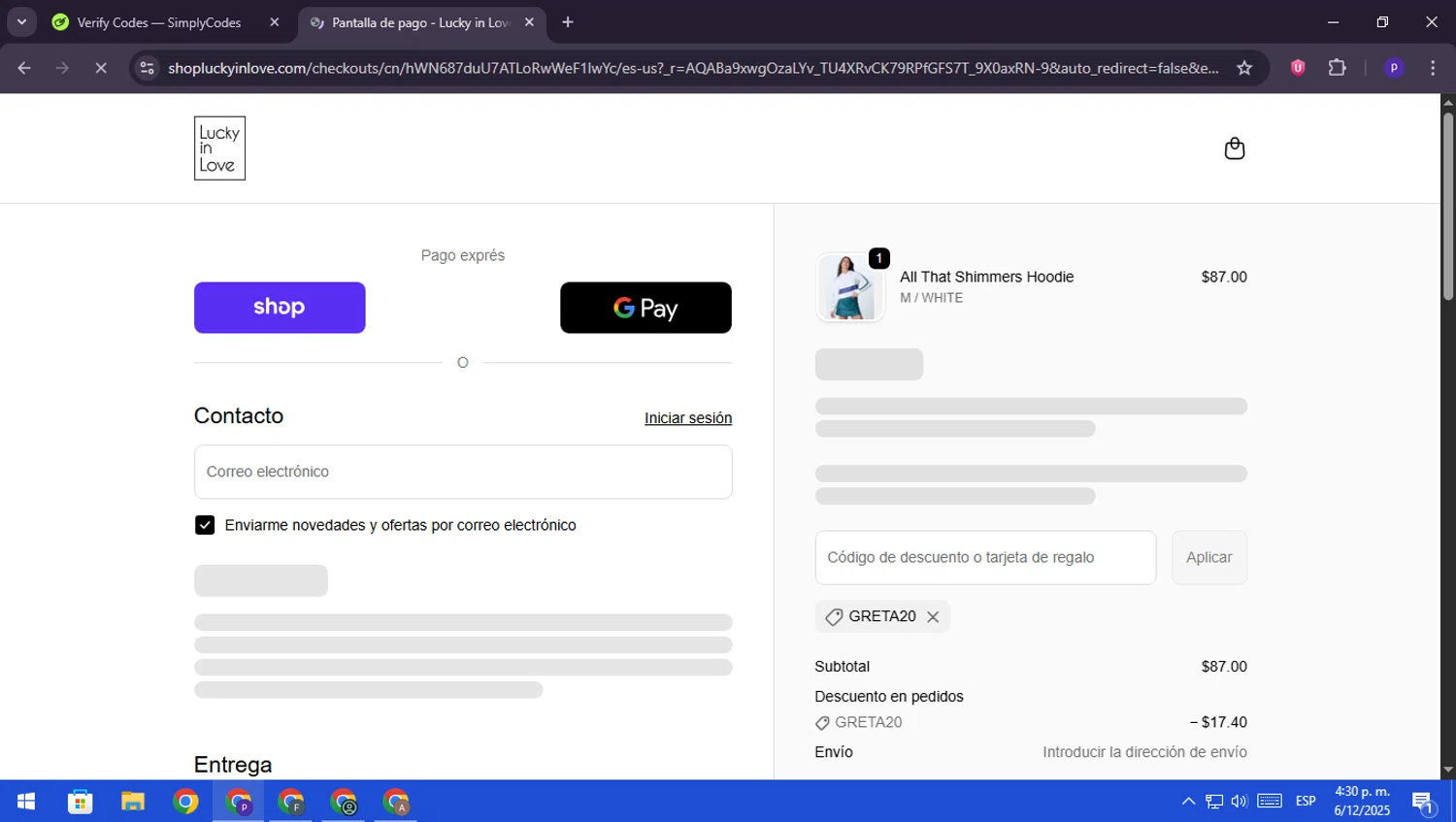Click the Lucky in Love logo
Viewport: 1456px width, 822px height.
(x=219, y=148)
